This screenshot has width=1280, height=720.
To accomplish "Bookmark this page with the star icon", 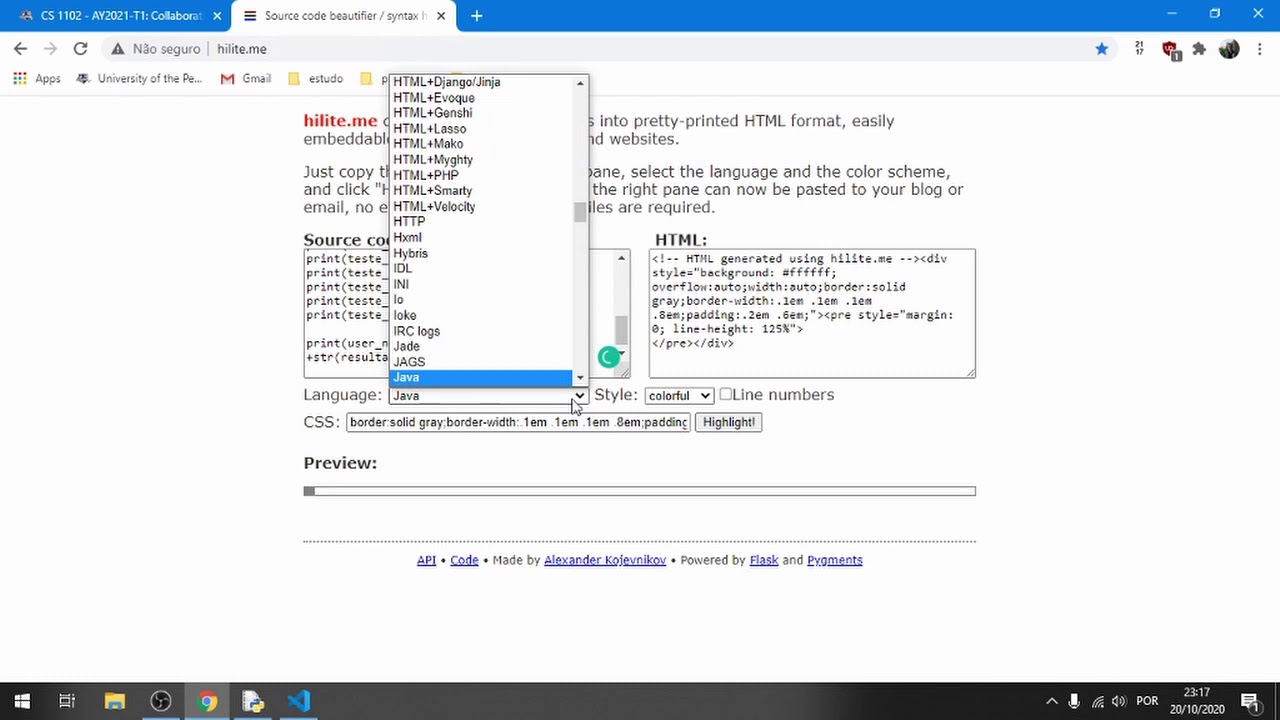I will coord(1101,48).
